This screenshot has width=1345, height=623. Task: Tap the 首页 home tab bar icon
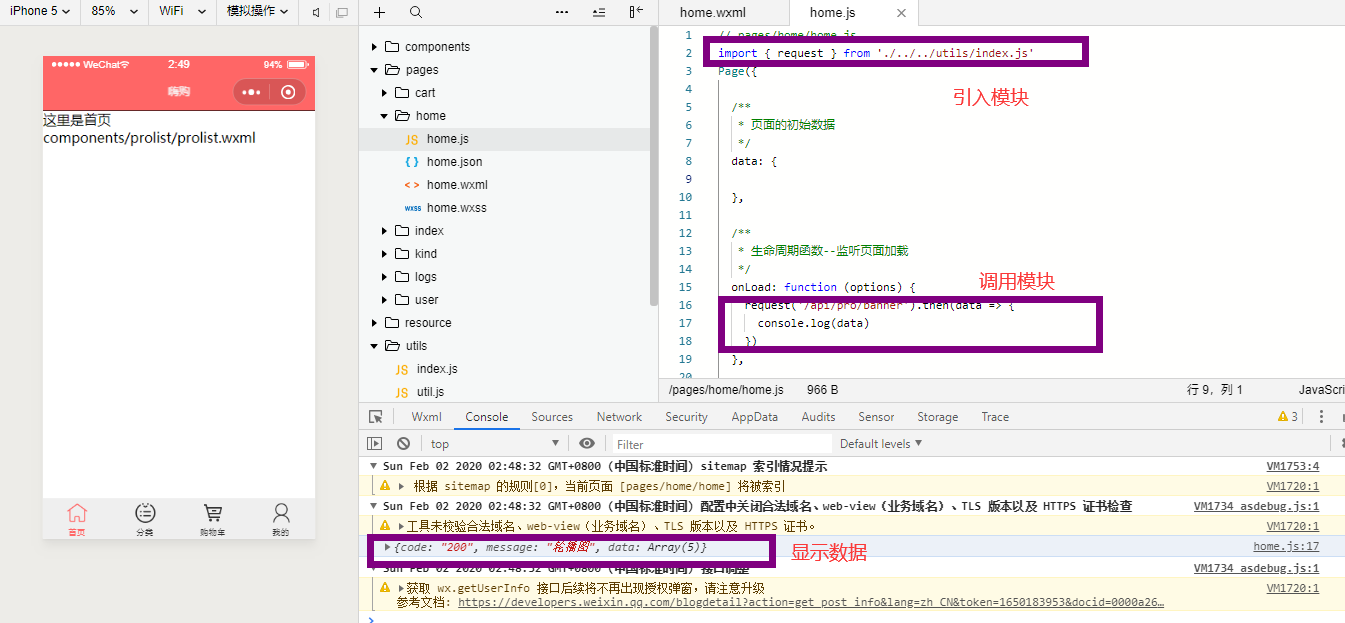tap(77, 519)
